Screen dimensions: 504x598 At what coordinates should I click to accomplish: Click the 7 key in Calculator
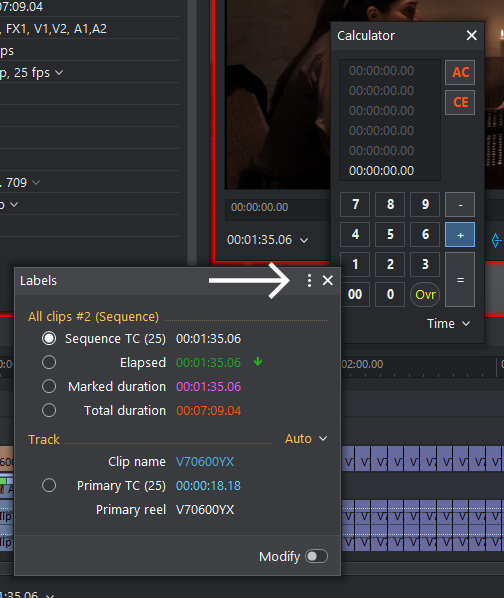tap(355, 204)
